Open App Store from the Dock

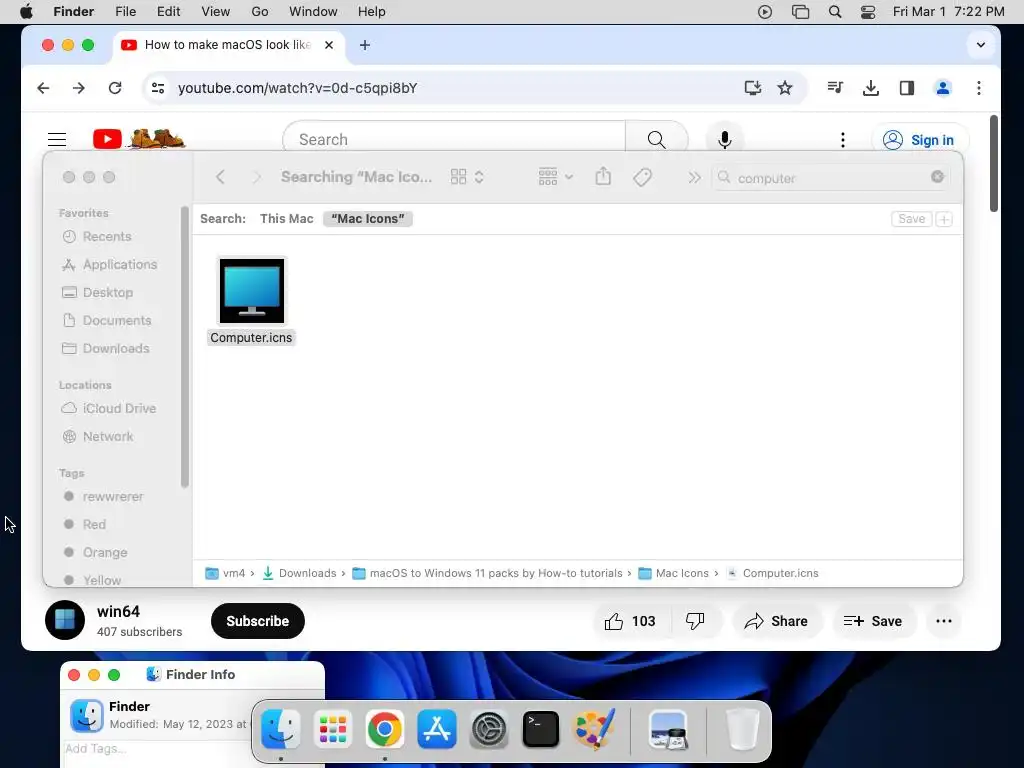click(437, 729)
